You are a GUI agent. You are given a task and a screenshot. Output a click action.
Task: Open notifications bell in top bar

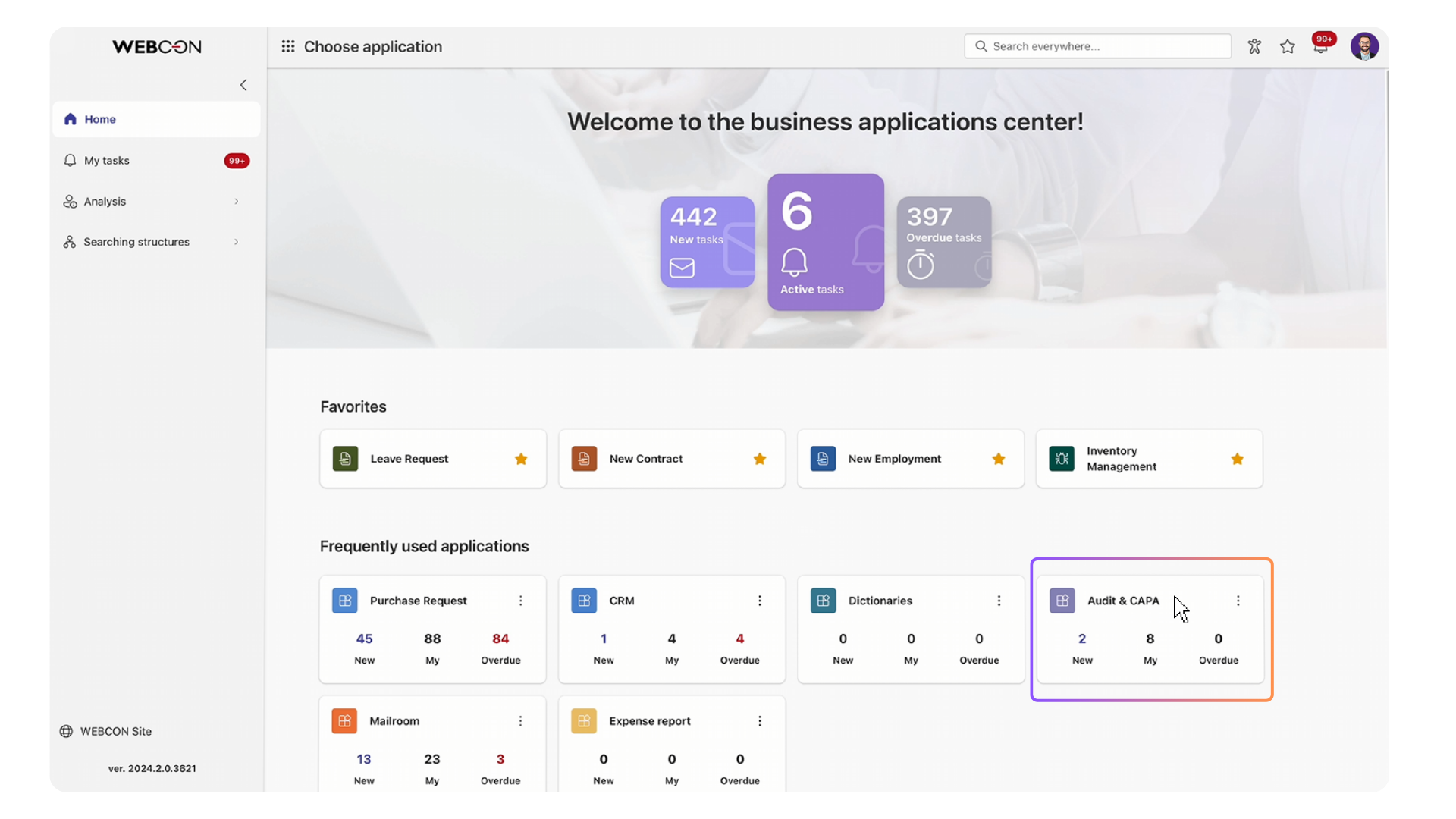coord(1321,46)
